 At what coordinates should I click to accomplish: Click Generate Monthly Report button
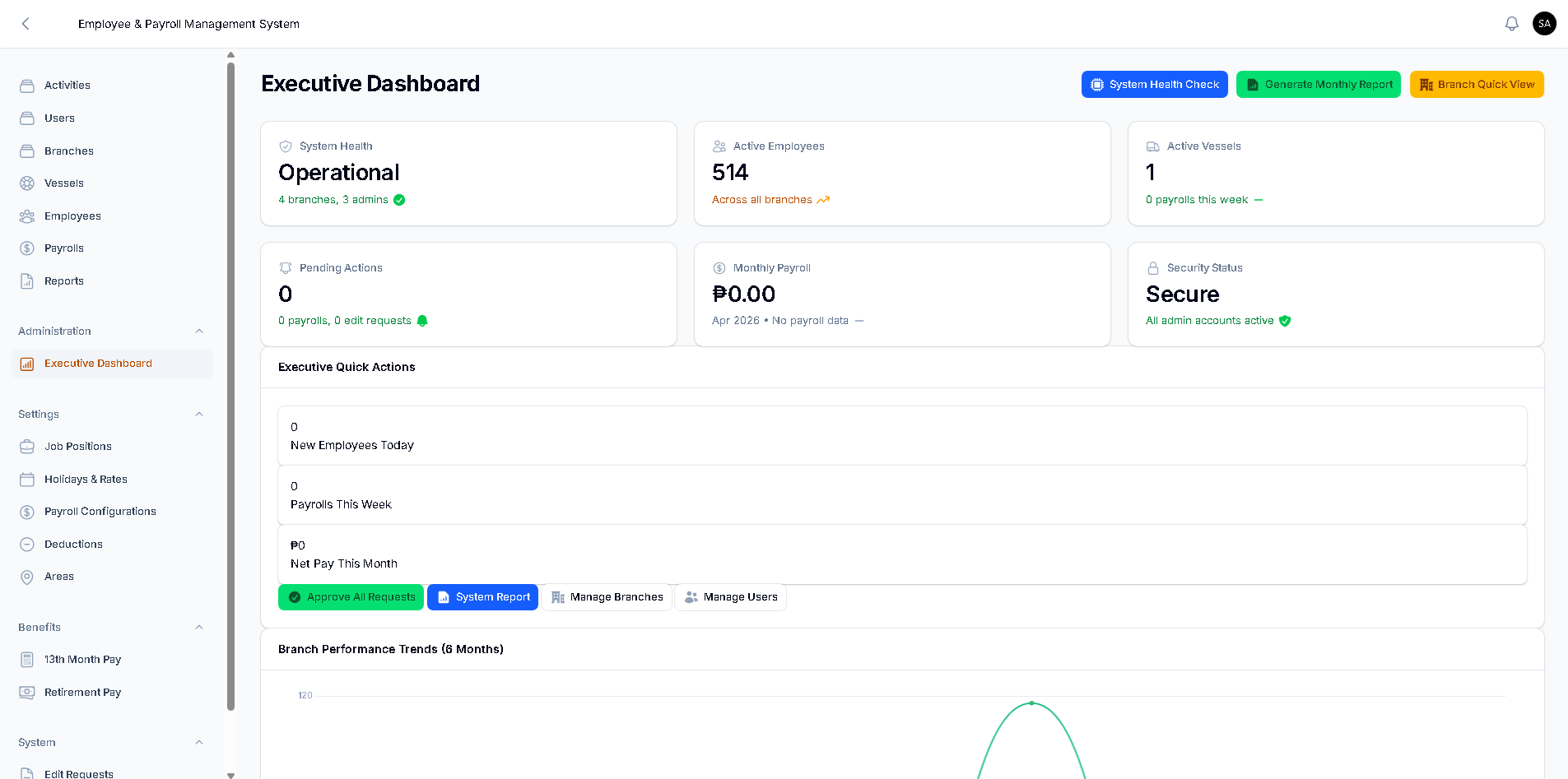point(1319,85)
